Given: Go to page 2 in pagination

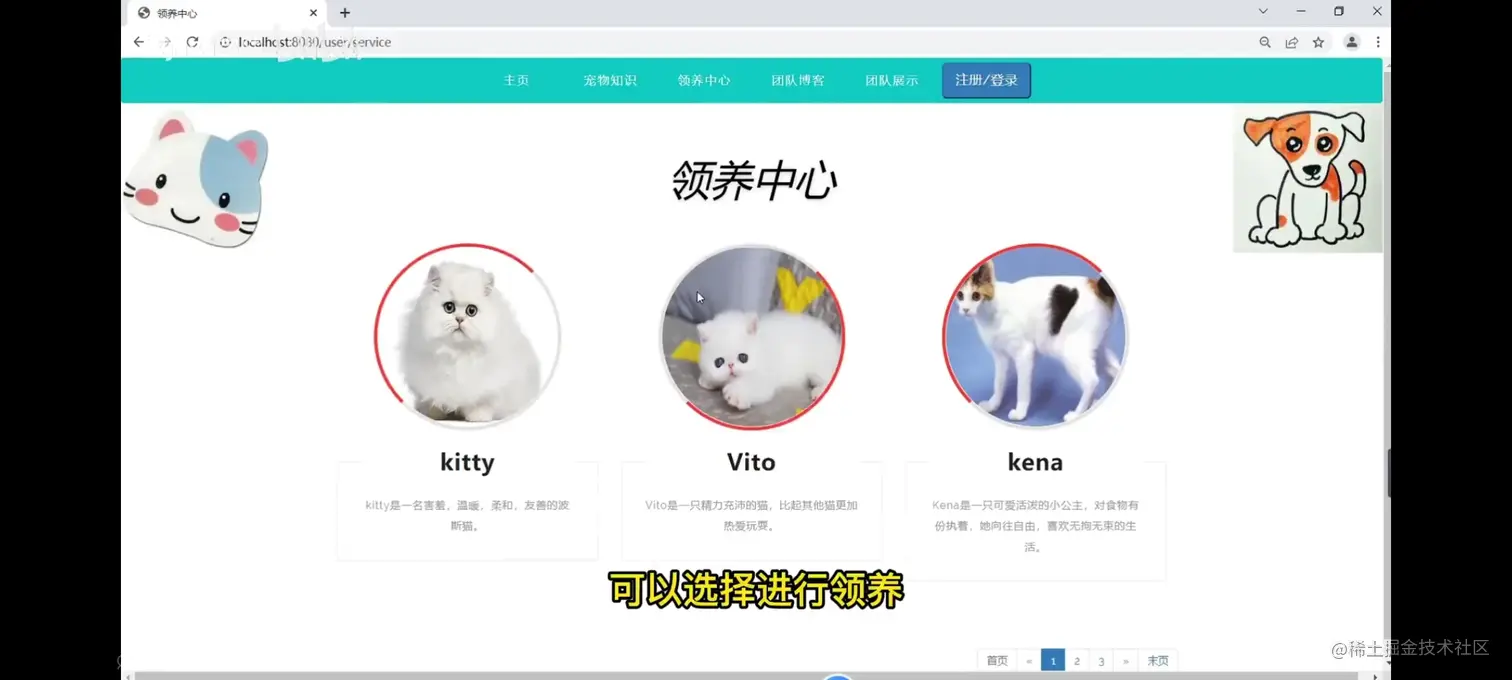Looking at the screenshot, I should (x=1077, y=661).
